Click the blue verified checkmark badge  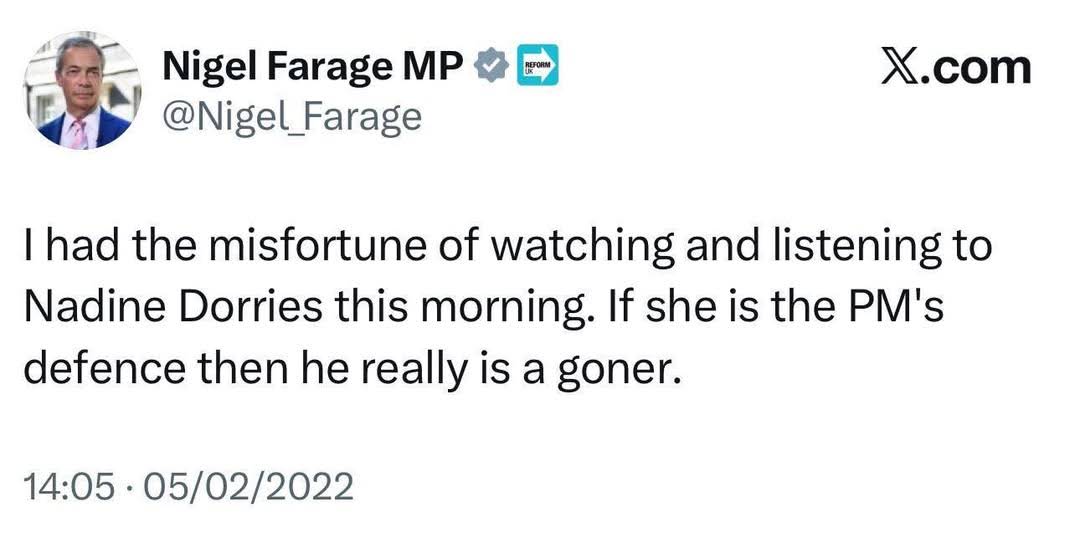tap(492, 67)
